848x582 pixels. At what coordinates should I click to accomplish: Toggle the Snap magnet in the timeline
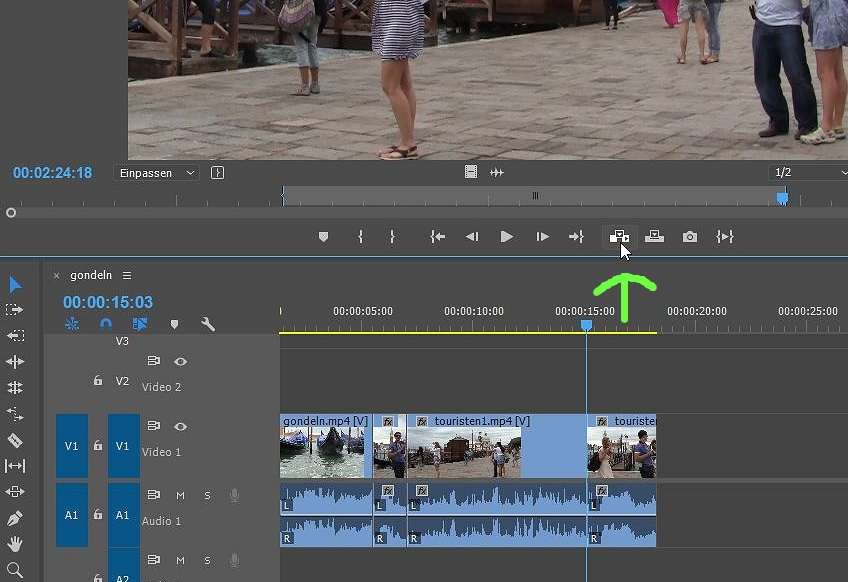pyautogui.click(x=104, y=324)
